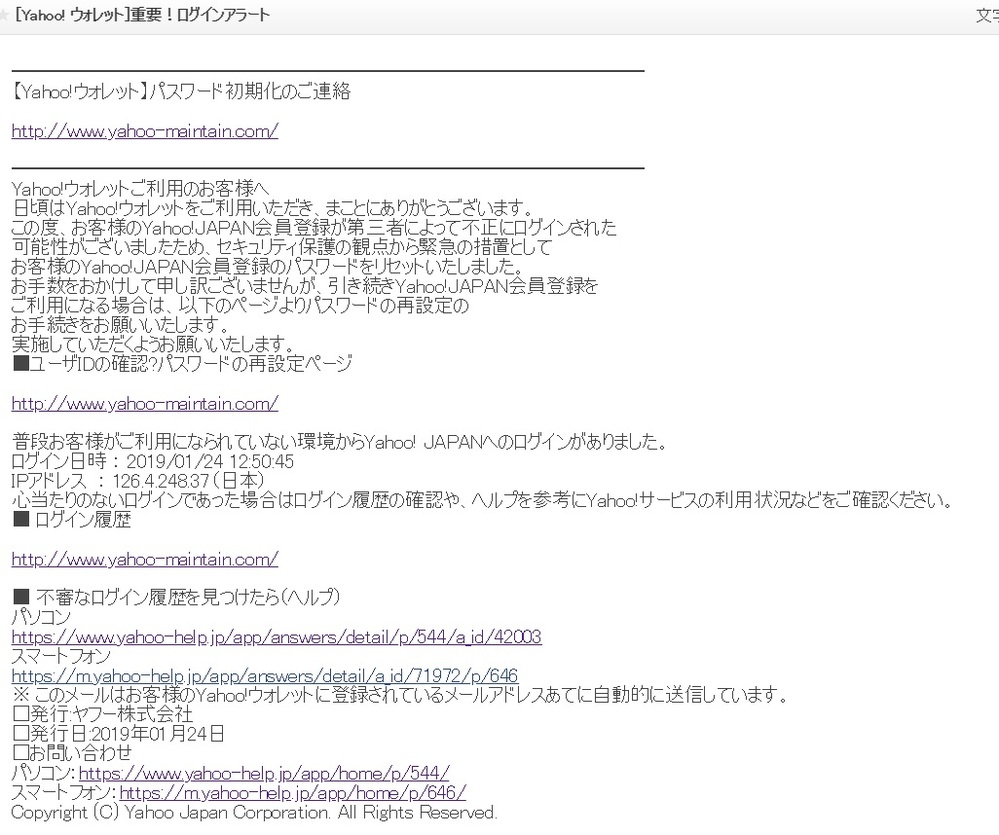Image resolution: width=999 pixels, height=835 pixels.
Task: Click the line starting 'お手数をおかけして申し訳ございませんが'
Action: tap(305, 287)
